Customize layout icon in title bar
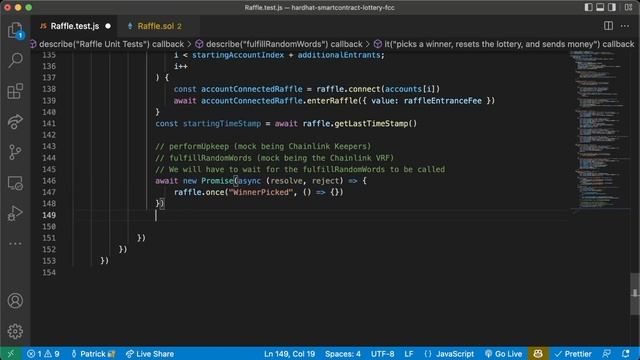The height and width of the screenshot is (360, 640). 629,7
